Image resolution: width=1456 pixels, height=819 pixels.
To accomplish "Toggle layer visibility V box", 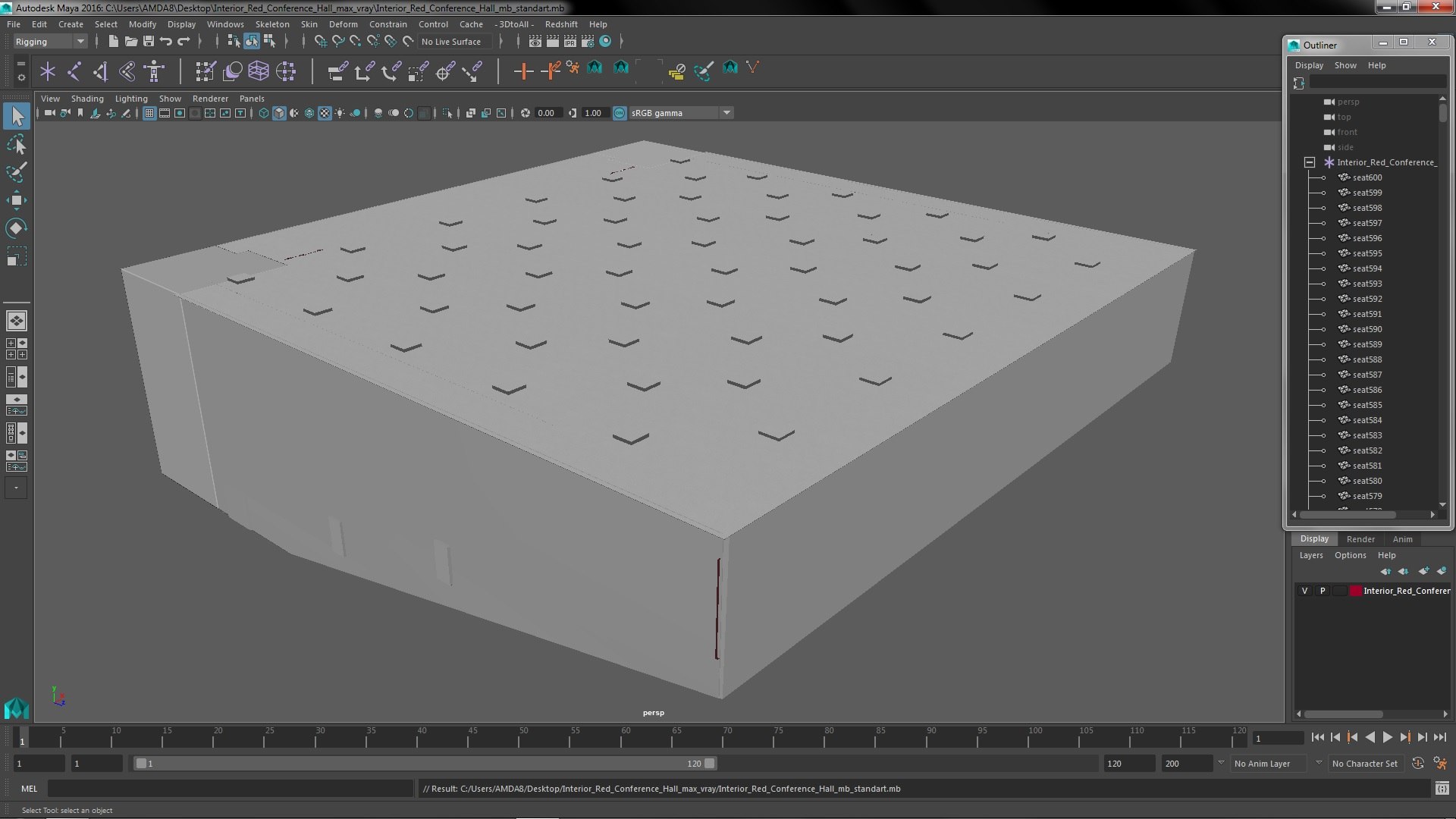I will point(1304,591).
